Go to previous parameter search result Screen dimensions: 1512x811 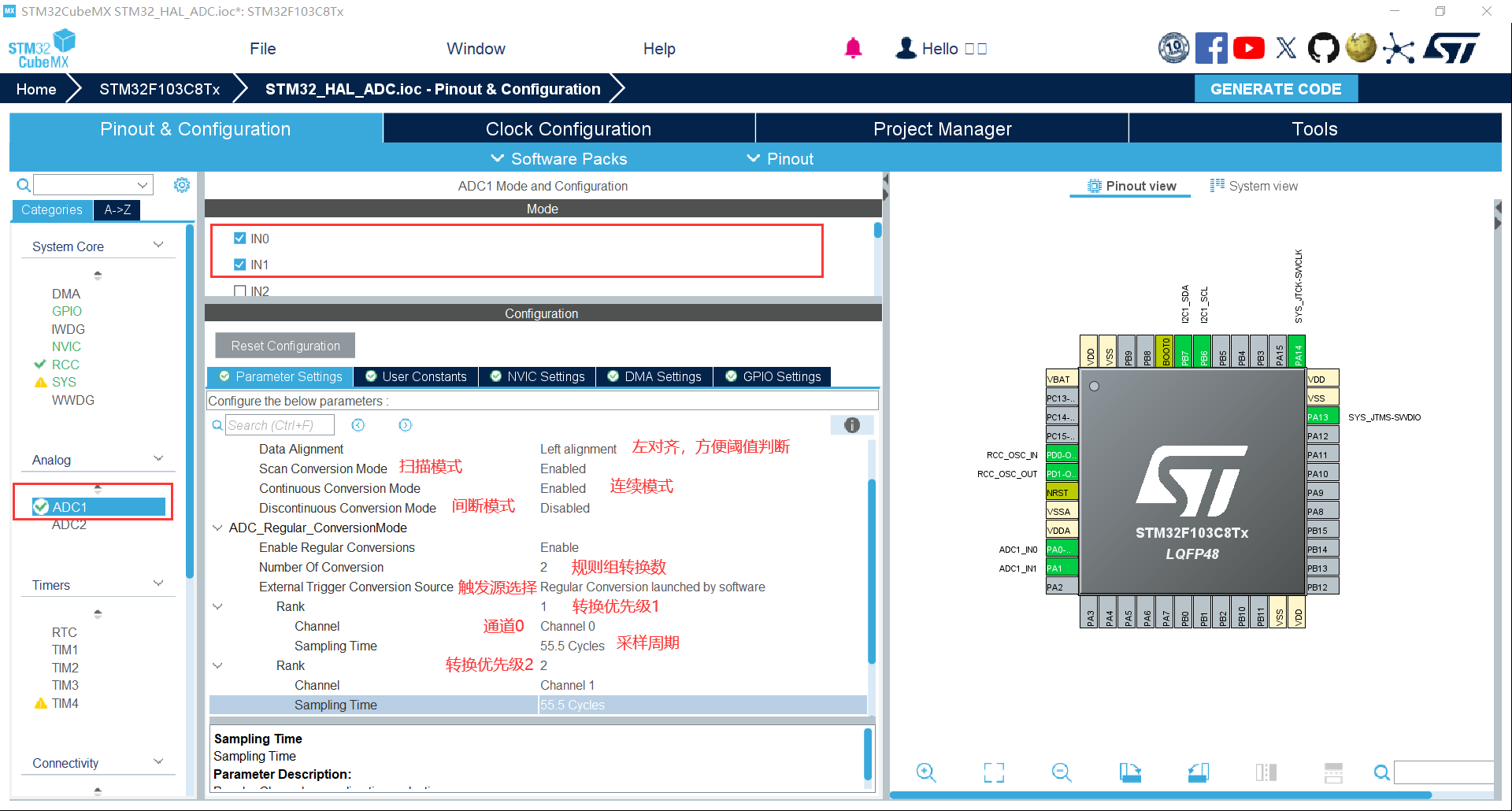[358, 425]
